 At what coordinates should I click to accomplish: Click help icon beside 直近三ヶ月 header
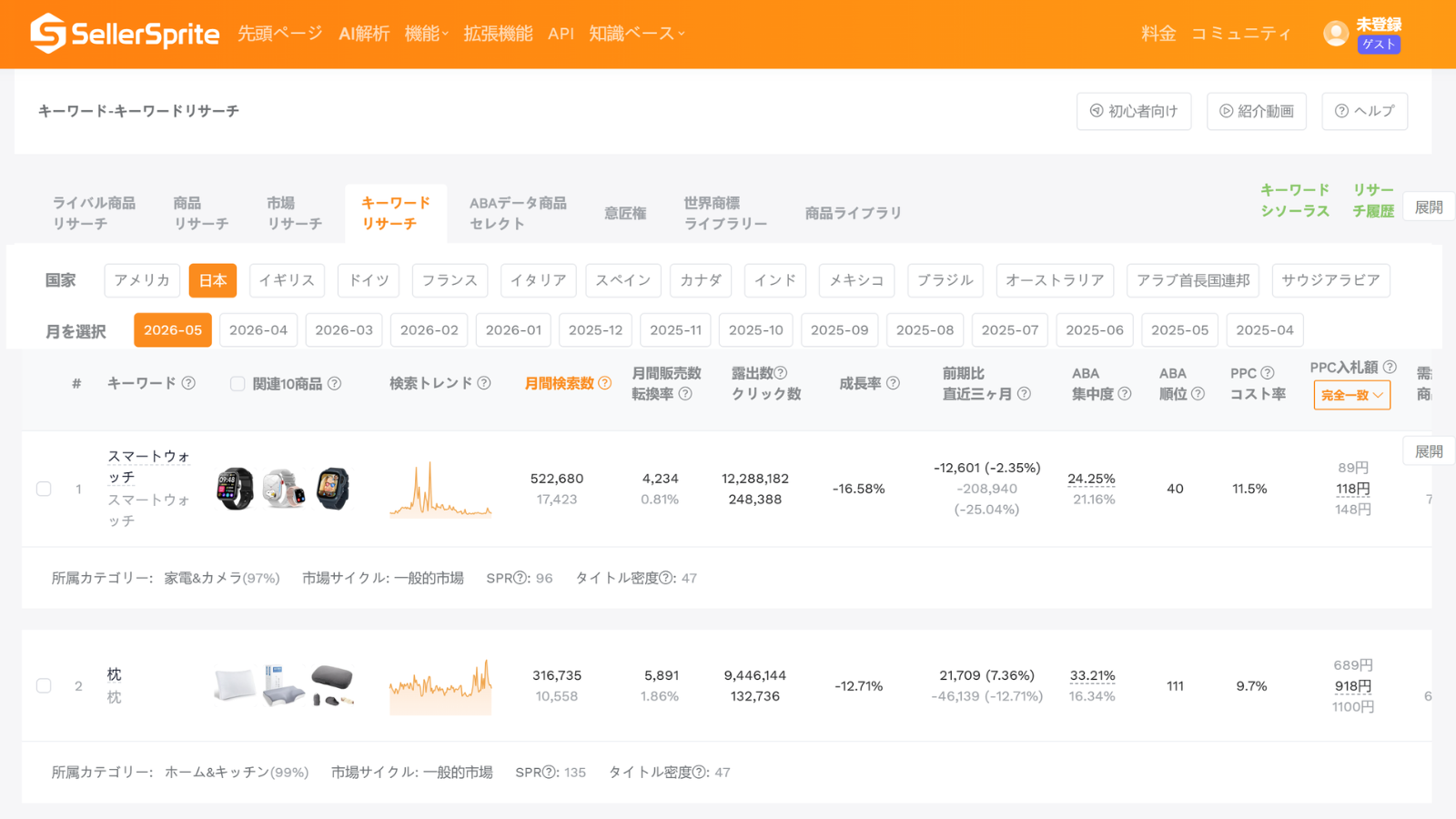coord(1024,394)
